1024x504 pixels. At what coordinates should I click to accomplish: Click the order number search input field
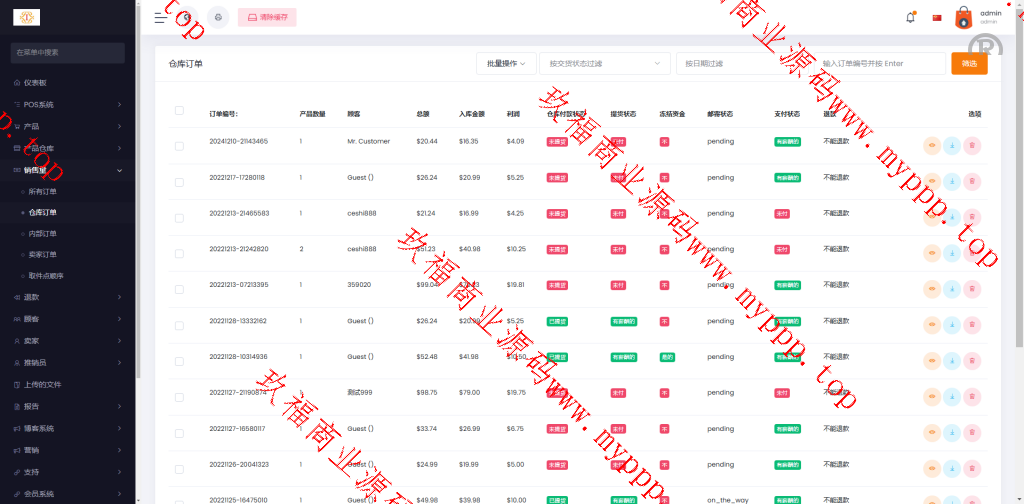click(x=880, y=63)
